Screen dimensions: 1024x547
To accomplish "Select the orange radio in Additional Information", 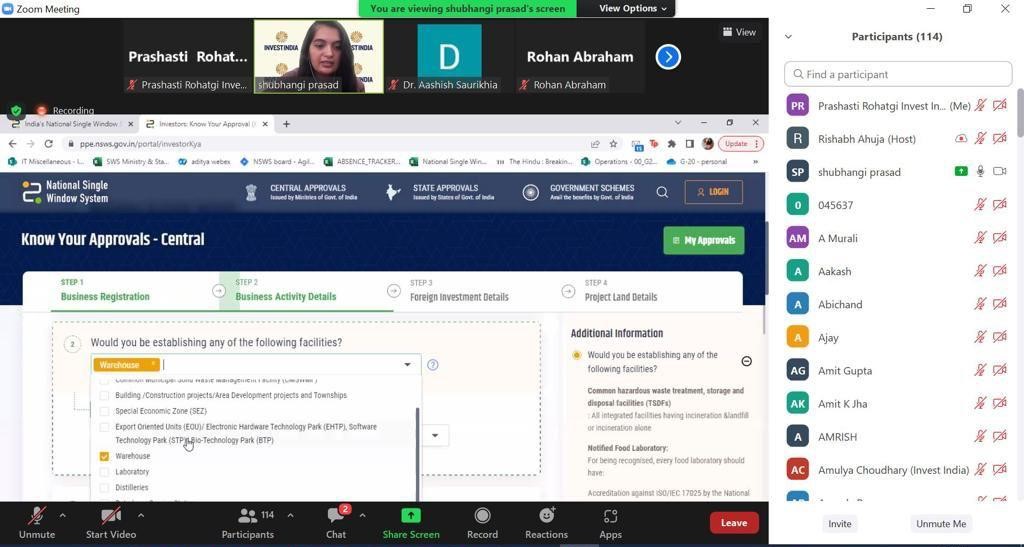I will [x=576, y=355].
